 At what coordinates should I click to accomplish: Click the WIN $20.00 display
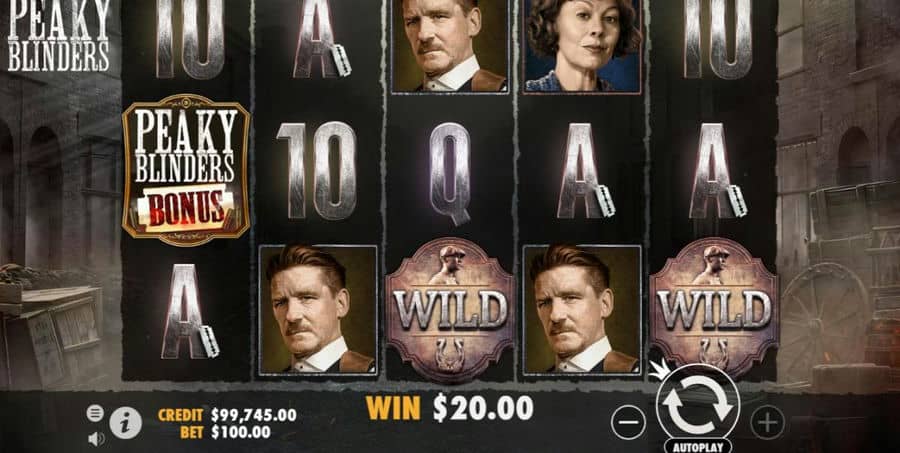click(449, 408)
